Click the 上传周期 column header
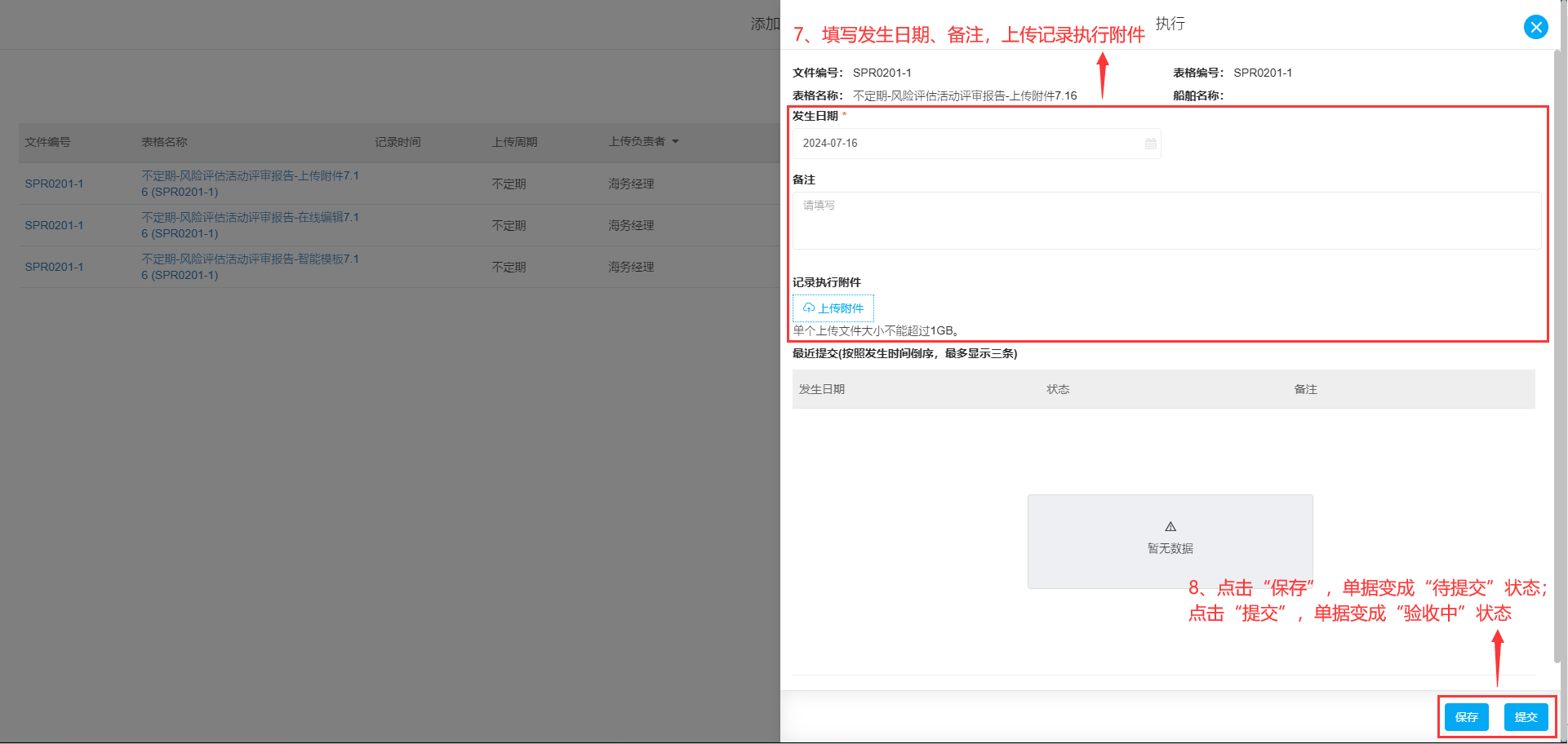This screenshot has height=744, width=1568. [x=514, y=142]
